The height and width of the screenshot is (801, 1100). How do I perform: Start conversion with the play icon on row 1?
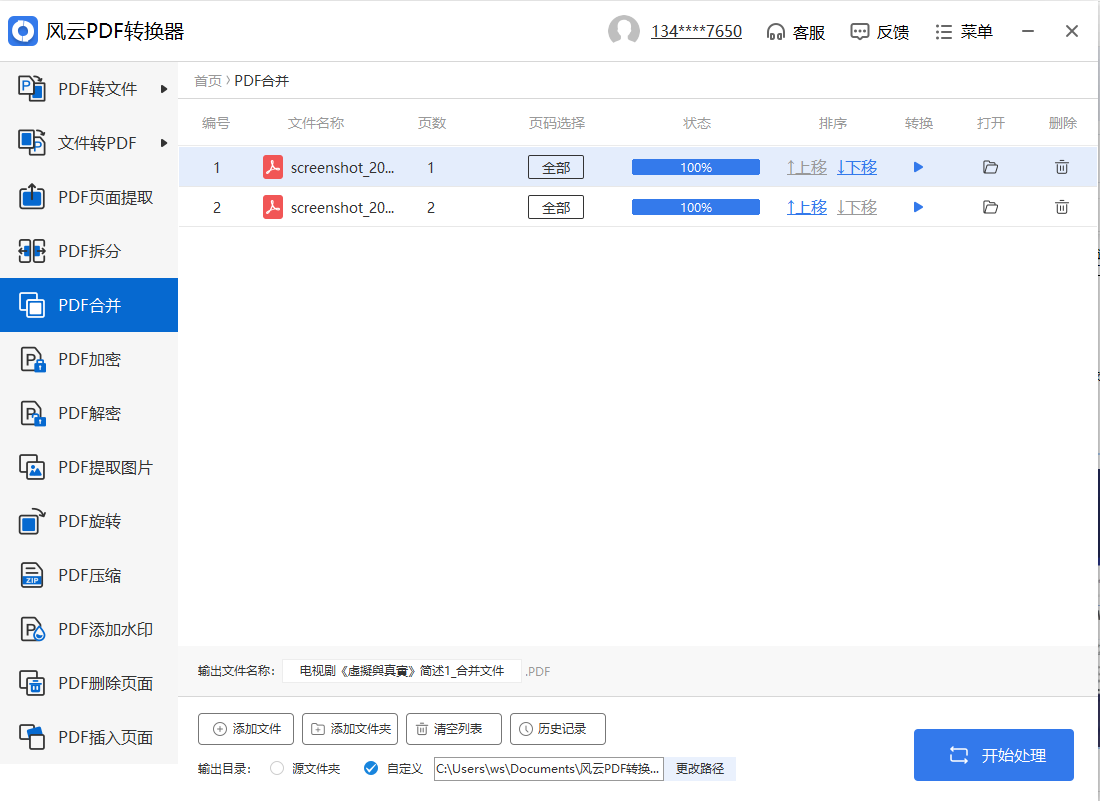coord(918,167)
